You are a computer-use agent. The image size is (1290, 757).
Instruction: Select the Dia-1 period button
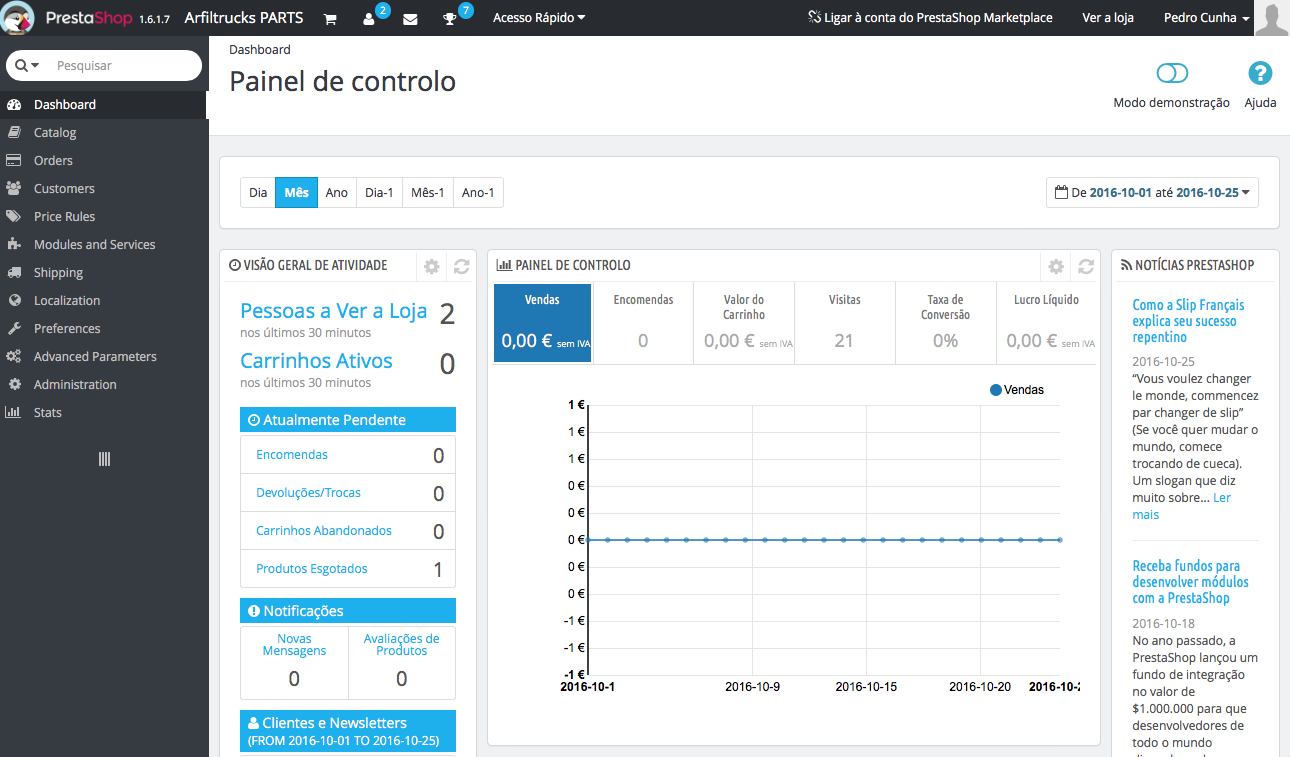point(379,192)
